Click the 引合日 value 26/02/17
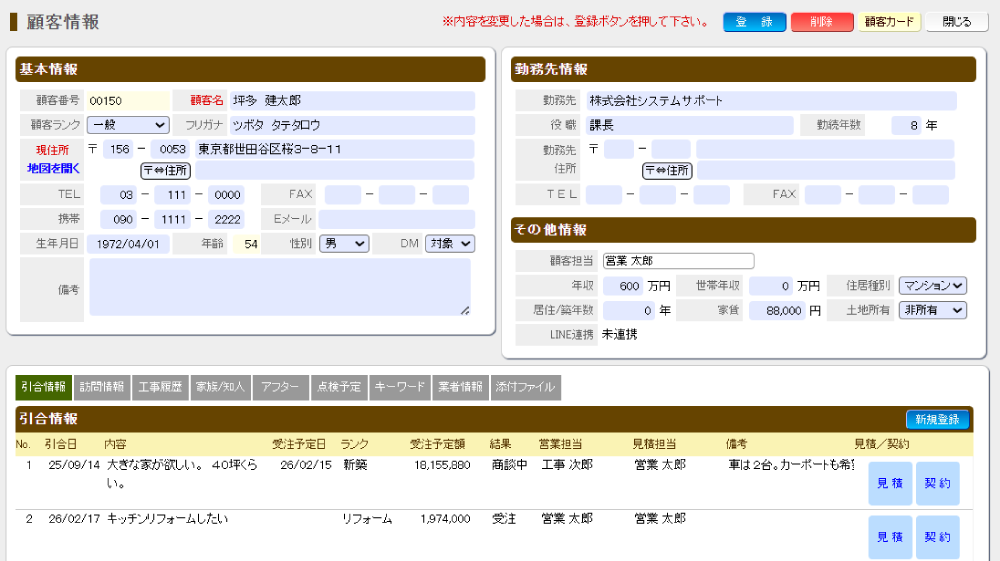The image size is (1000, 561). pyautogui.click(x=74, y=519)
